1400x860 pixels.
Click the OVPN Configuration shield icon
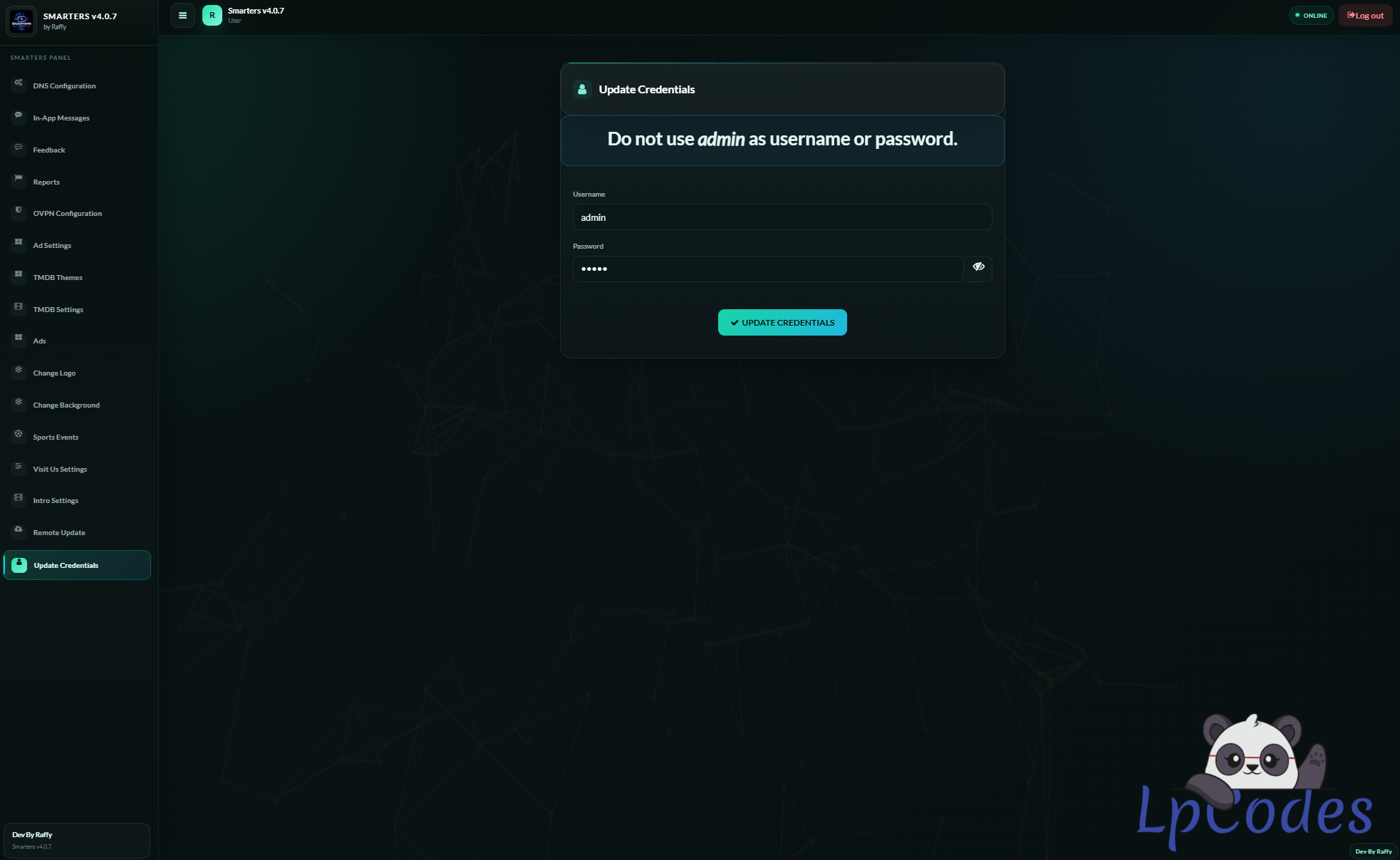[19, 211]
